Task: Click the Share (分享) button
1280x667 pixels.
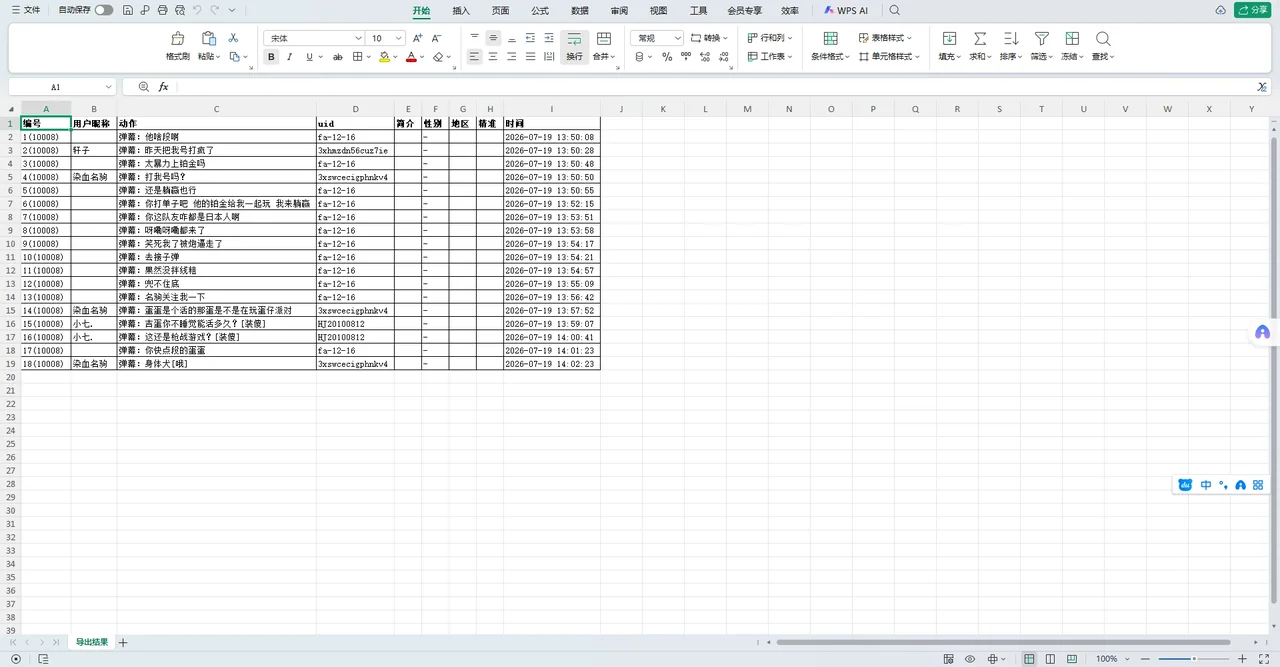Action: click(x=1253, y=10)
